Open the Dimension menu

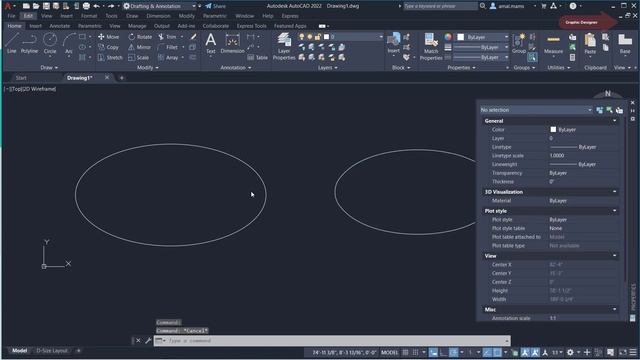158,16
